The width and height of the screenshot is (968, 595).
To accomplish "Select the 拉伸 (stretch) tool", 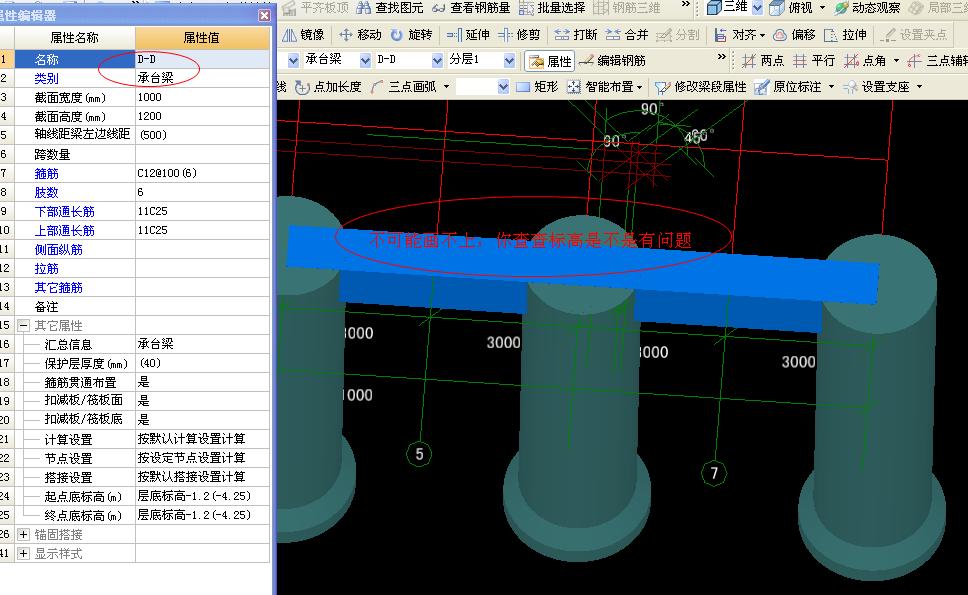I will coord(846,35).
